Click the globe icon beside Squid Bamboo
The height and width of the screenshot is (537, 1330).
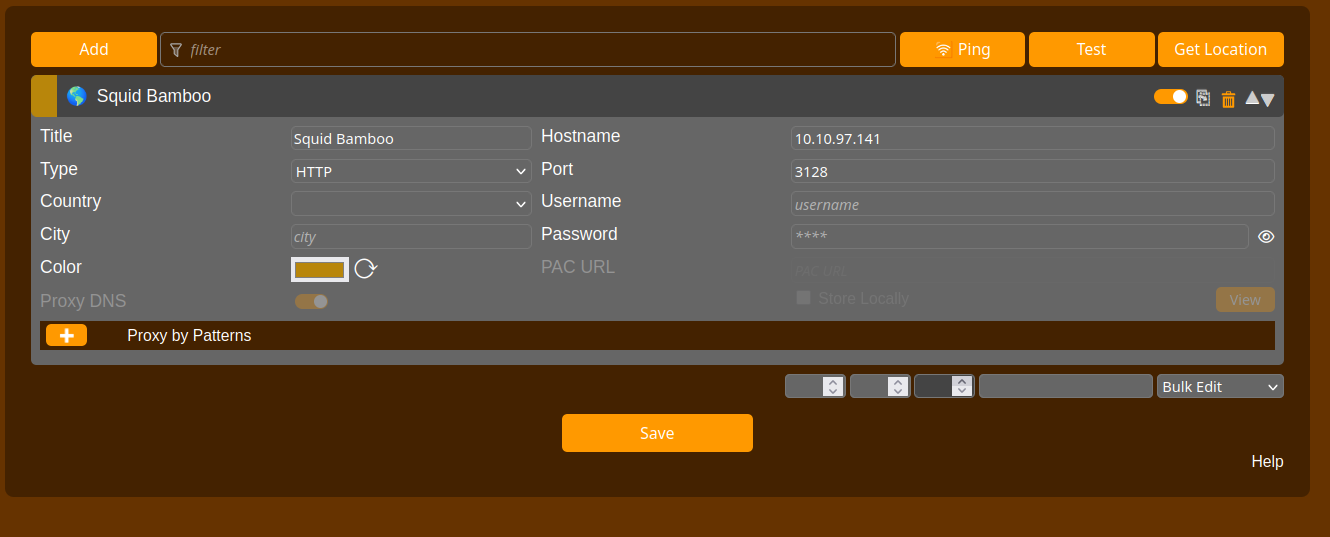click(x=76, y=96)
